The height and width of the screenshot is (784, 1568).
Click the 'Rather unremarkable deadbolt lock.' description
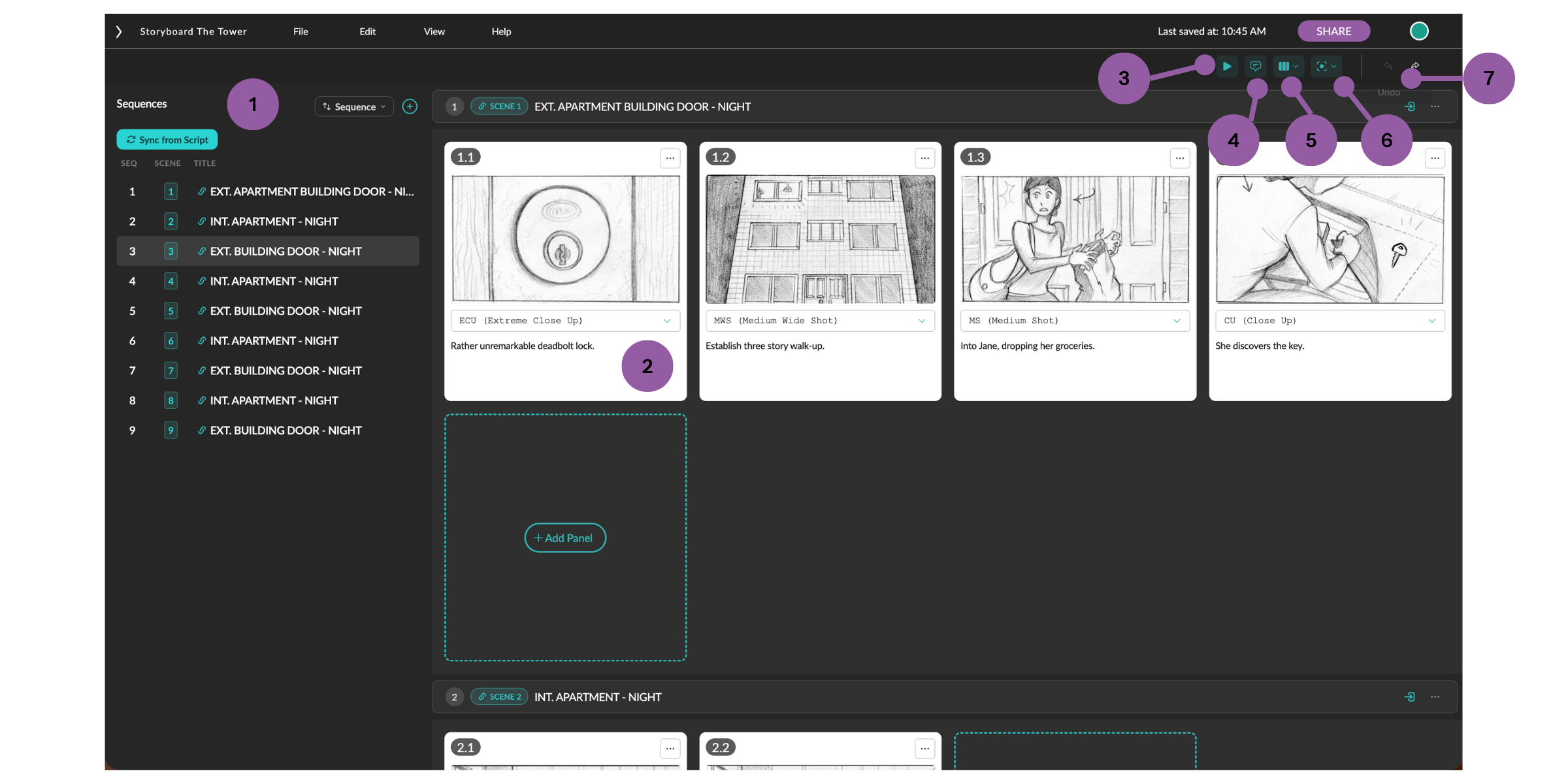tap(522, 346)
